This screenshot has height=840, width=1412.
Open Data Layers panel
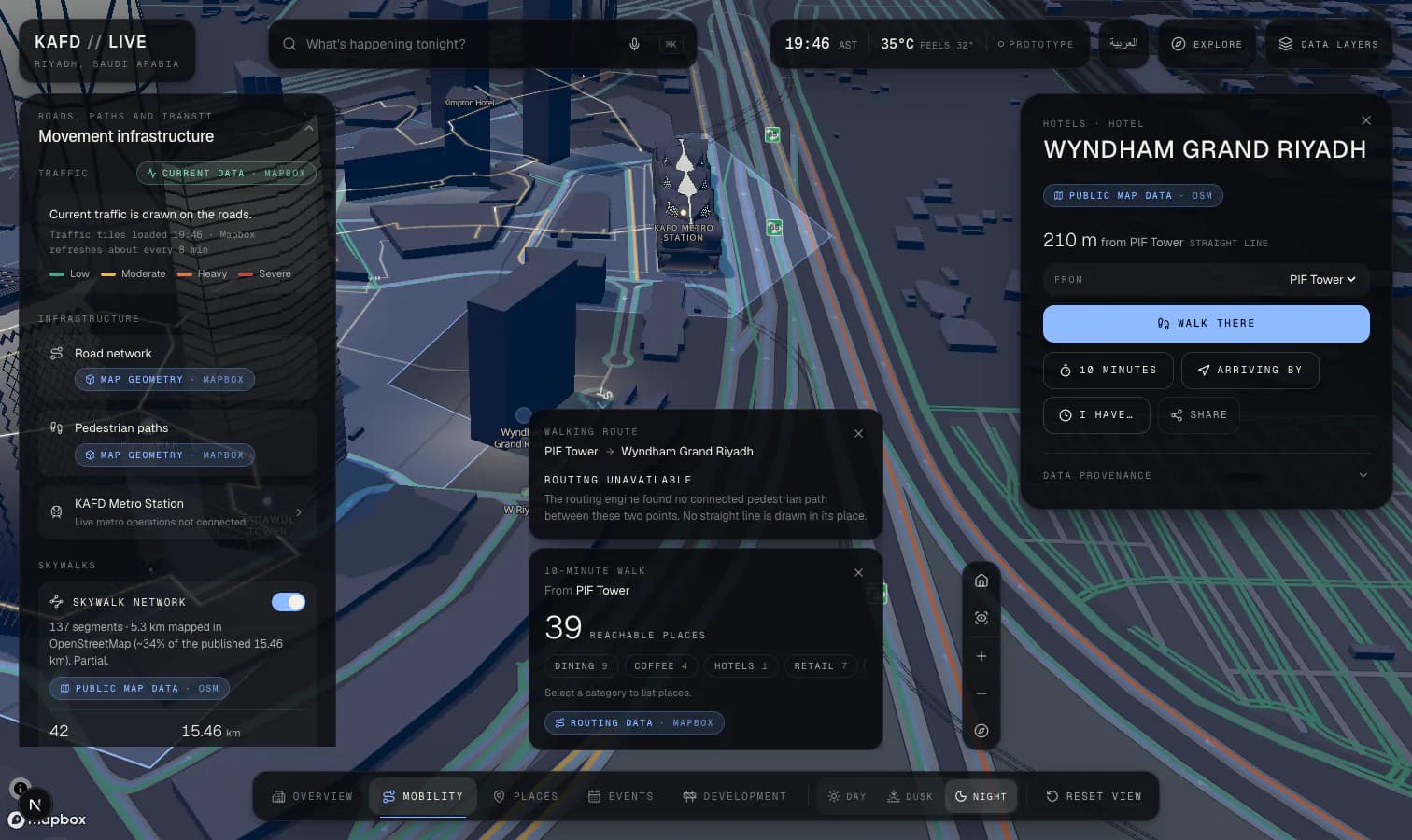coord(1328,44)
